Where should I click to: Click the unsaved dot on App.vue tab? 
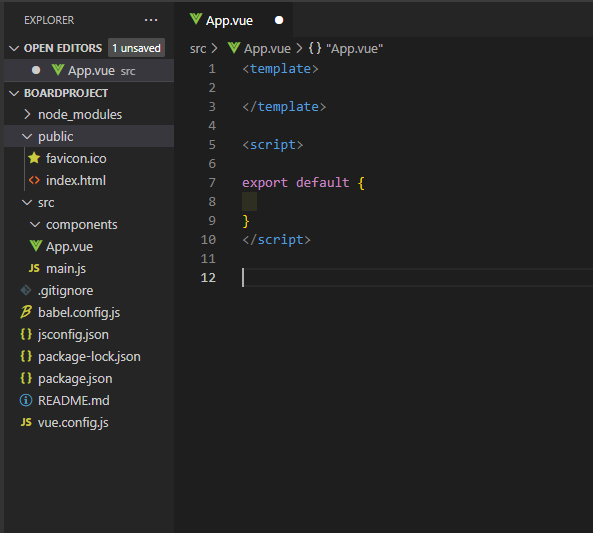[279, 20]
